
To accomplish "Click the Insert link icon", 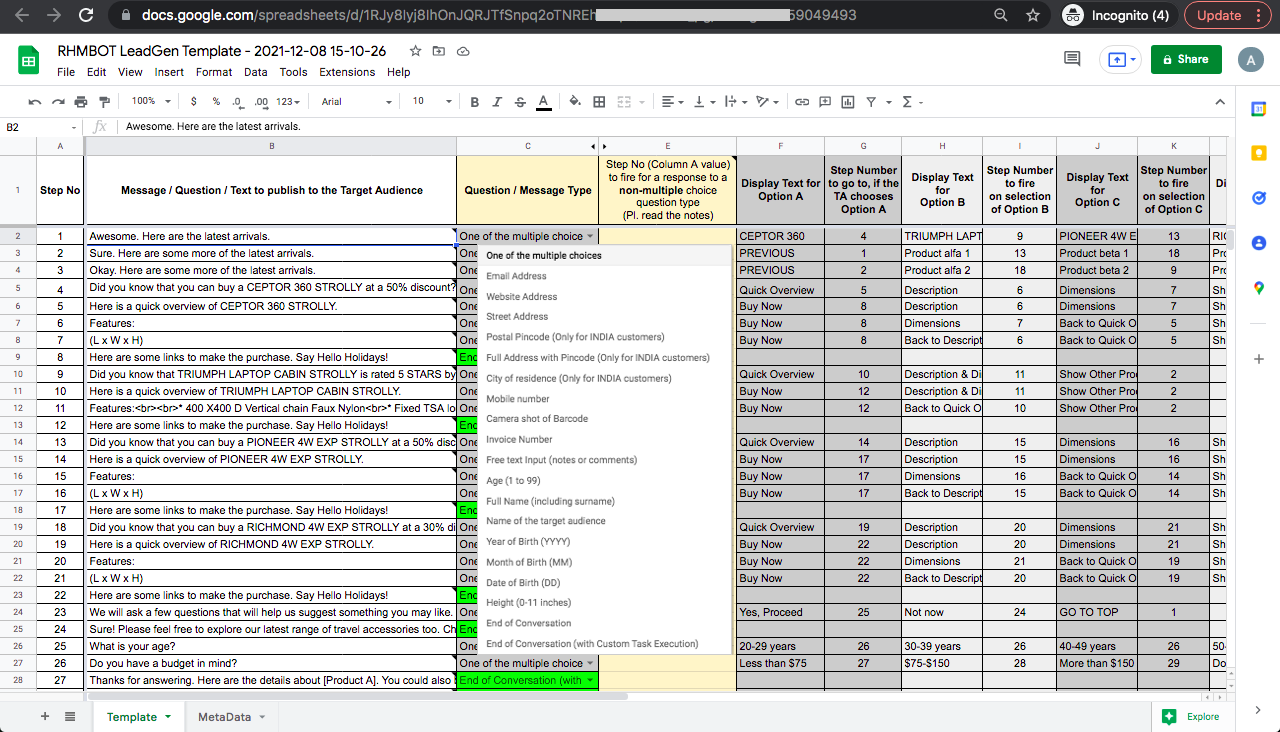I will (802, 101).
